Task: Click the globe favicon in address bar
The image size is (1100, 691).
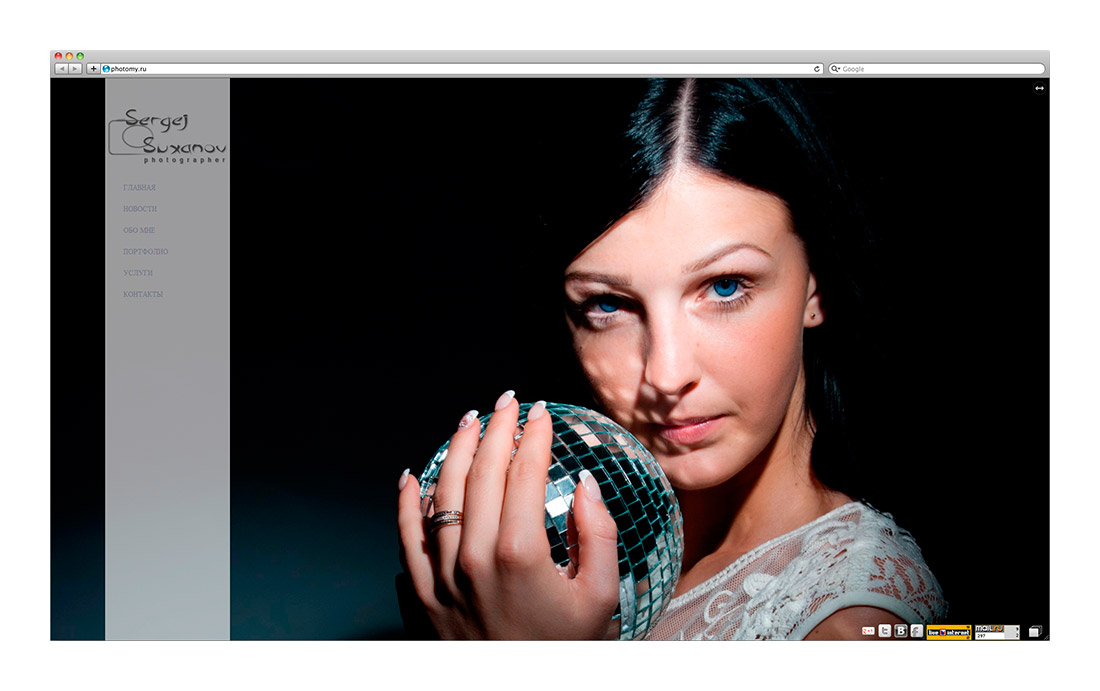Action: 107,69
